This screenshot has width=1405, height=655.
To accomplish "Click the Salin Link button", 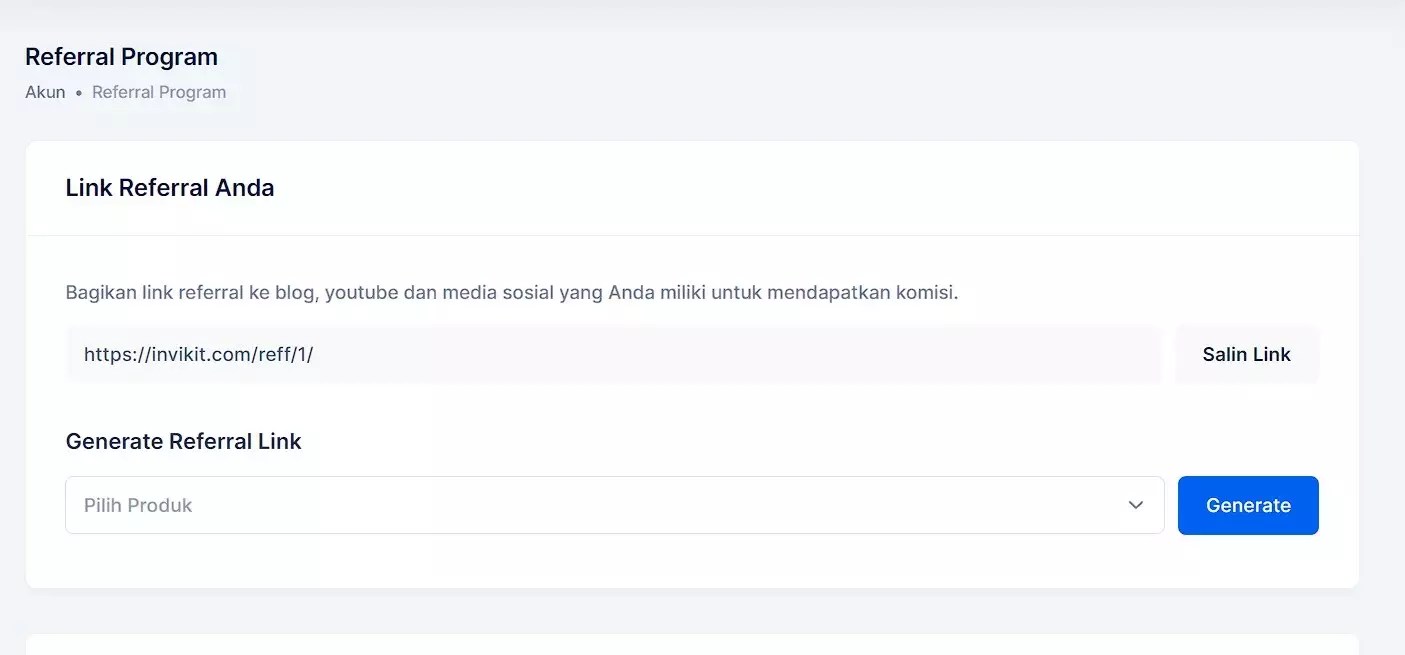I will coord(1246,354).
